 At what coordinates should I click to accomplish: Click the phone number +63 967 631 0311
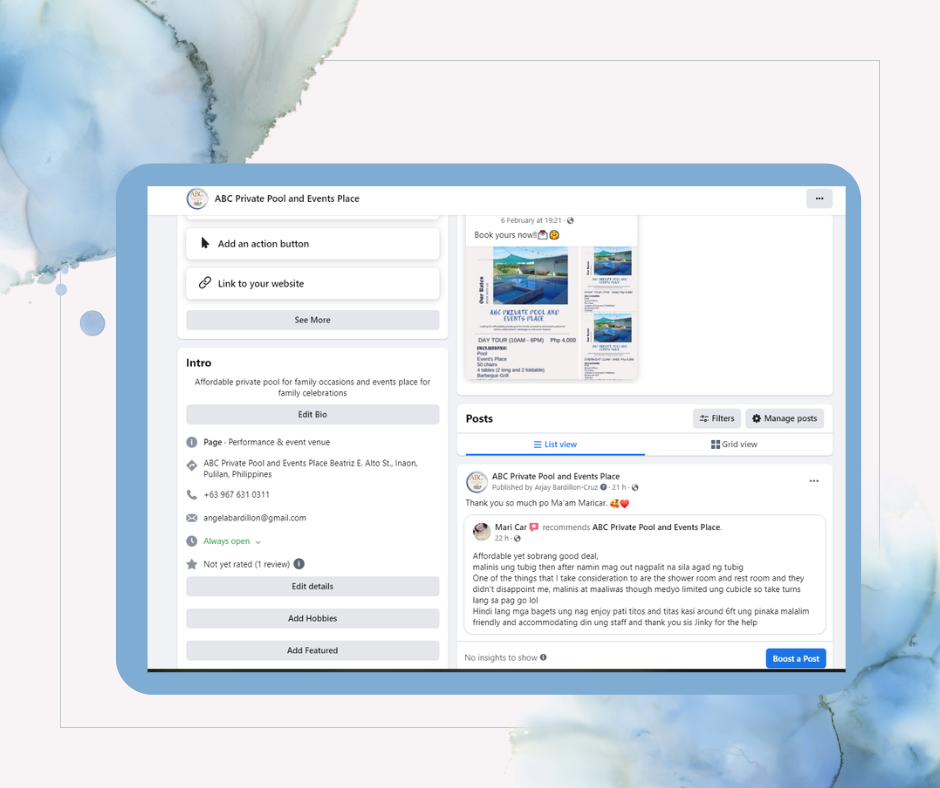[236, 495]
